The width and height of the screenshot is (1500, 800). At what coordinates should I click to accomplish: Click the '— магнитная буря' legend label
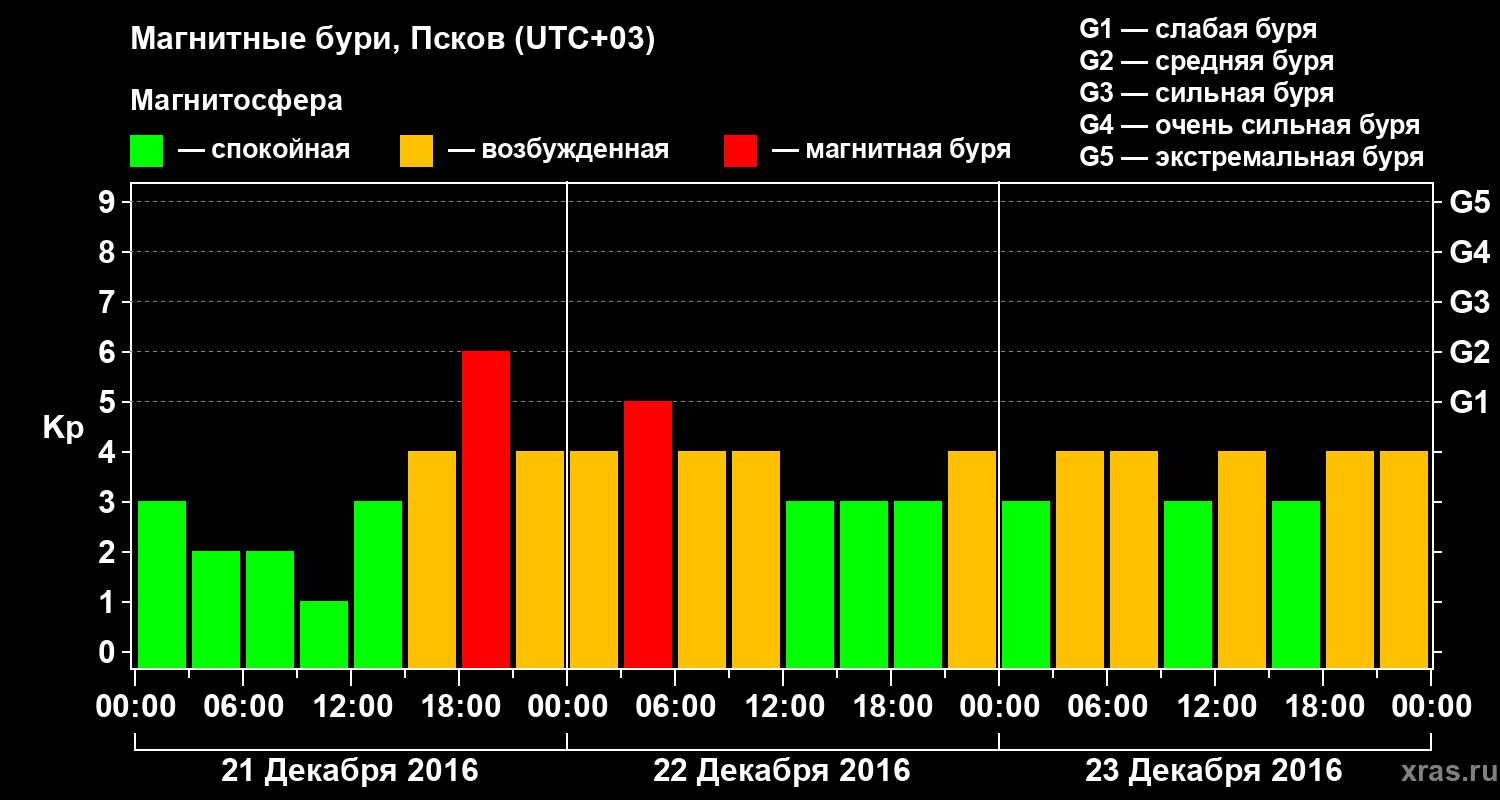891,151
